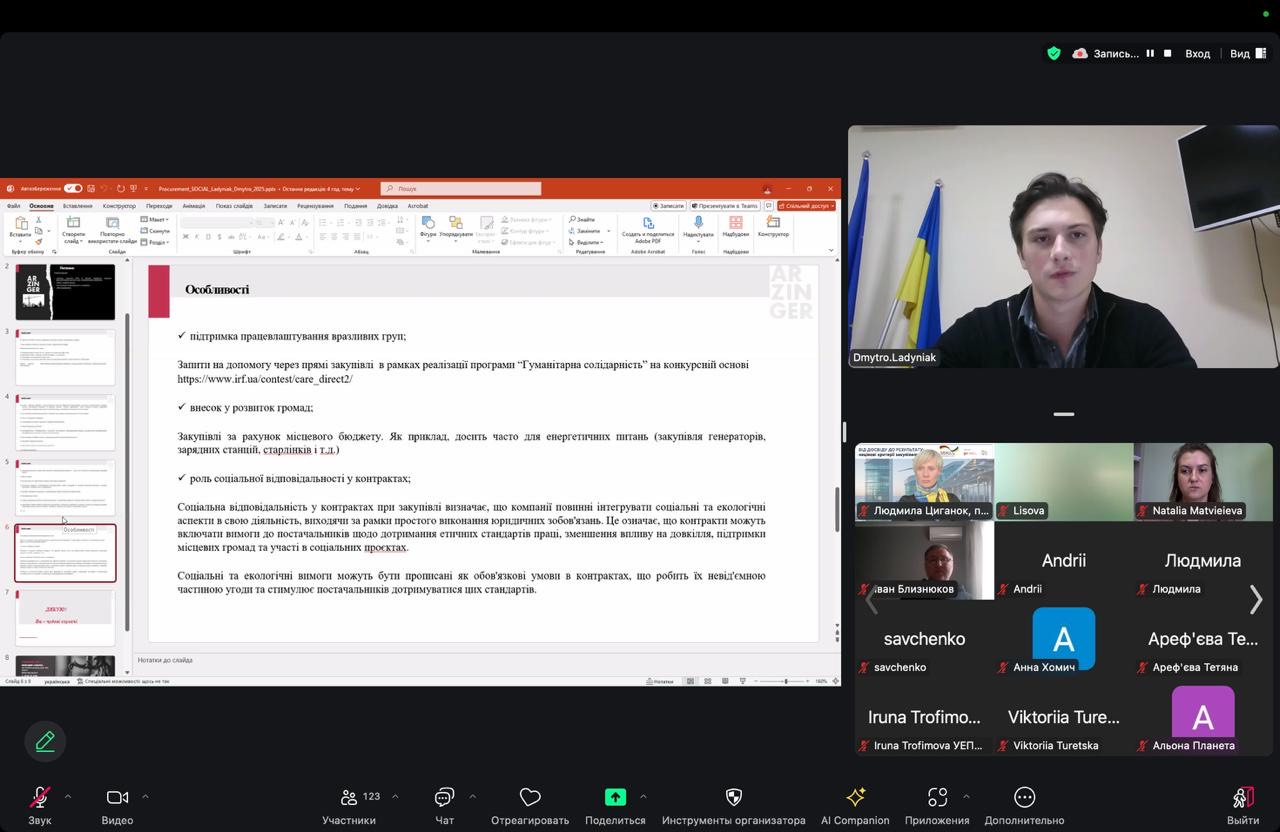Stop the recording with the square button
This screenshot has width=1280, height=832.
coord(1167,53)
